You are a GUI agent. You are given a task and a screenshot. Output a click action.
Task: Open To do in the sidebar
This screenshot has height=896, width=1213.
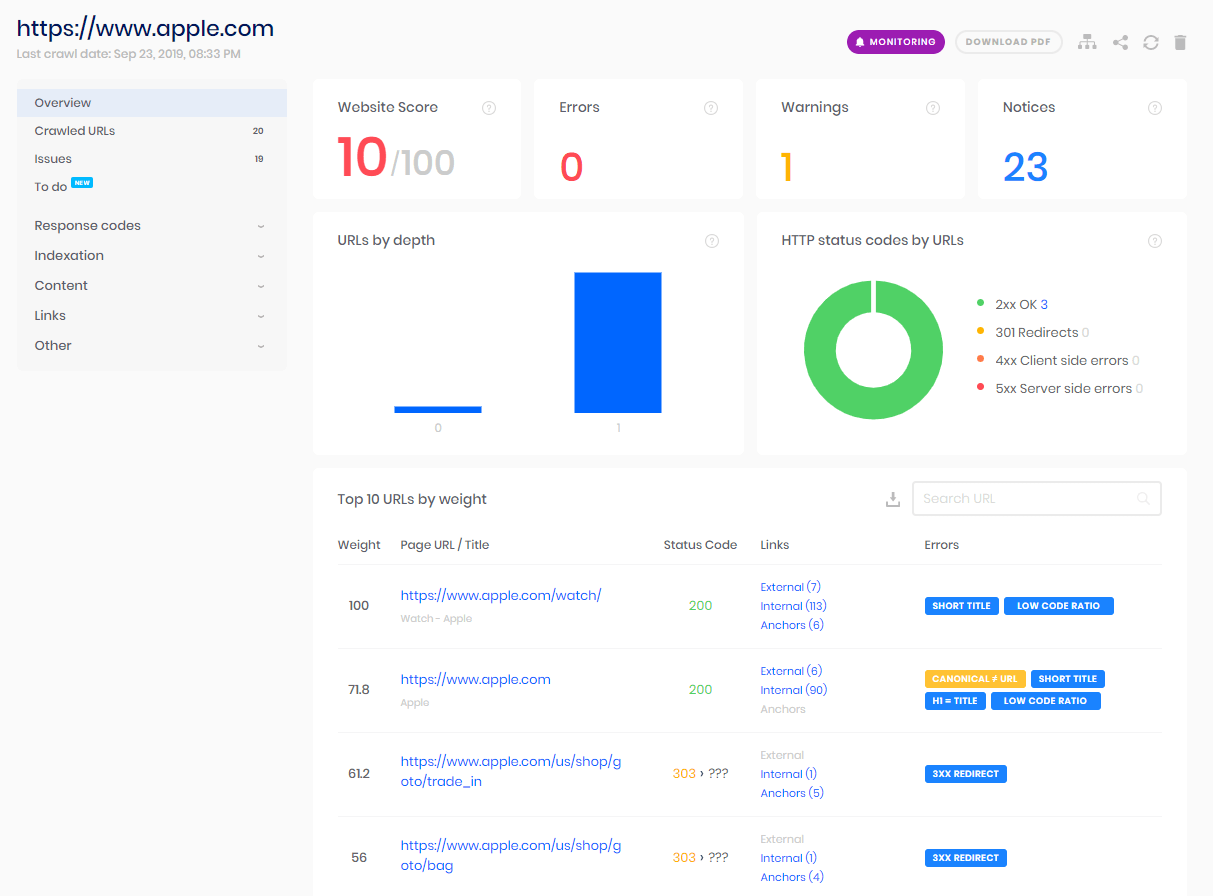pyautogui.click(x=152, y=187)
